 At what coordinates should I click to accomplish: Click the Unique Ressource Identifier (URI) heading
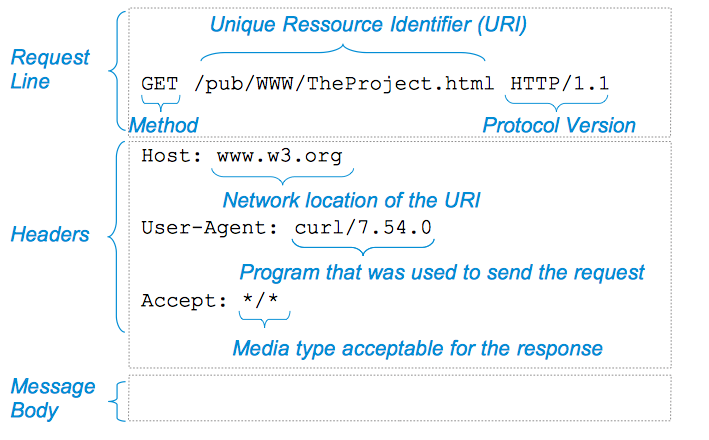tap(368, 24)
